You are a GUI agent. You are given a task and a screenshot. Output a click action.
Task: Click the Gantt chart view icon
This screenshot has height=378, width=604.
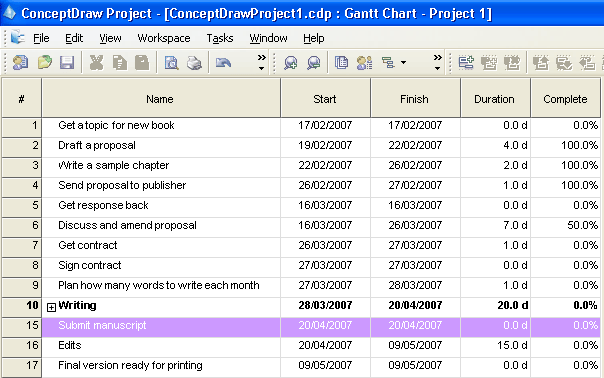[x=388, y=62]
